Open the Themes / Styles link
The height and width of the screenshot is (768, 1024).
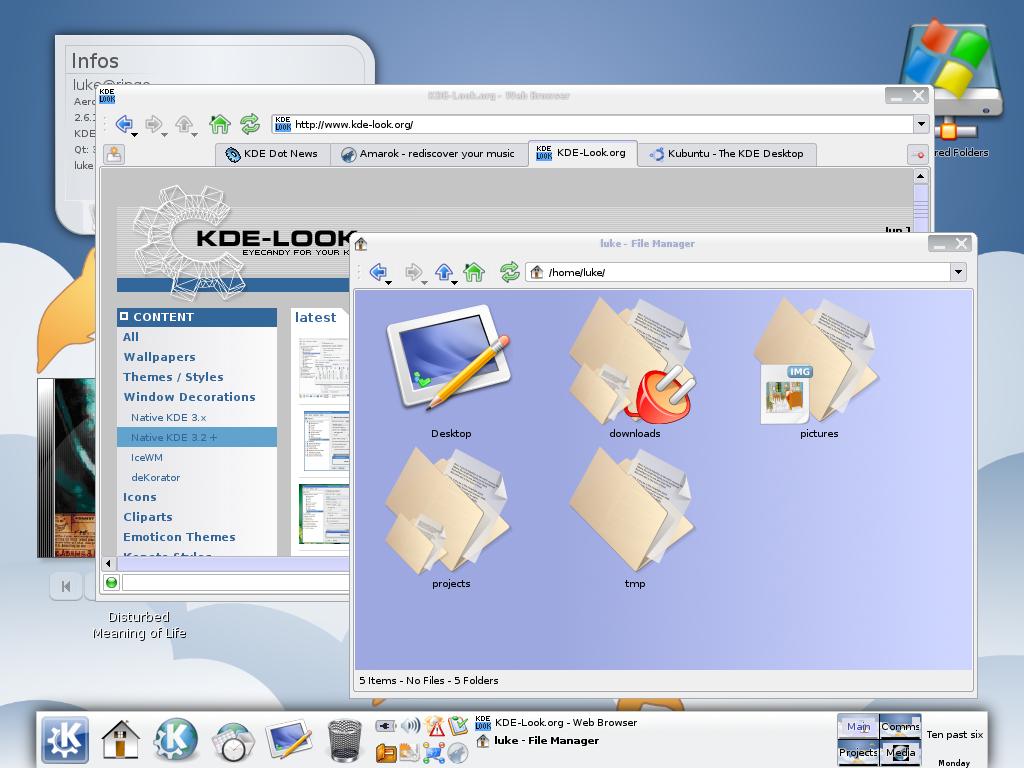(x=173, y=377)
